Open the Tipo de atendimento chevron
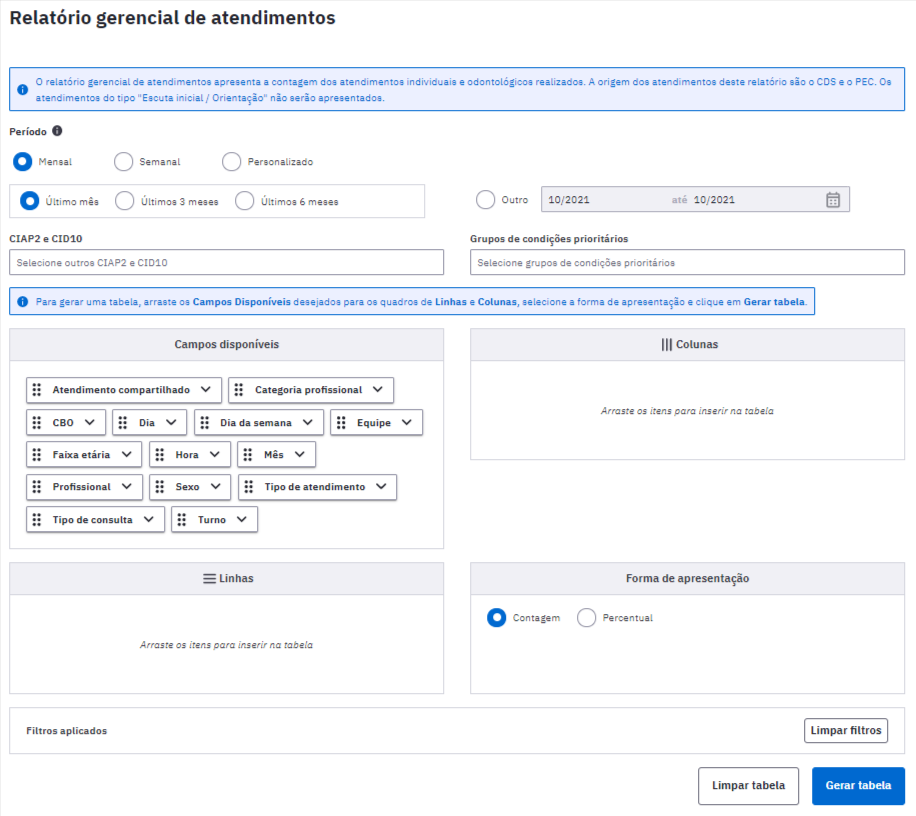This screenshot has height=816, width=916. tap(381, 487)
